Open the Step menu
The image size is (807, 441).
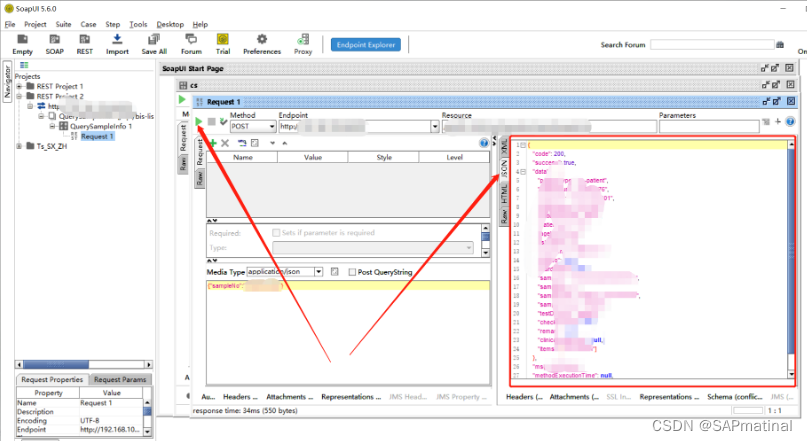click(x=112, y=24)
